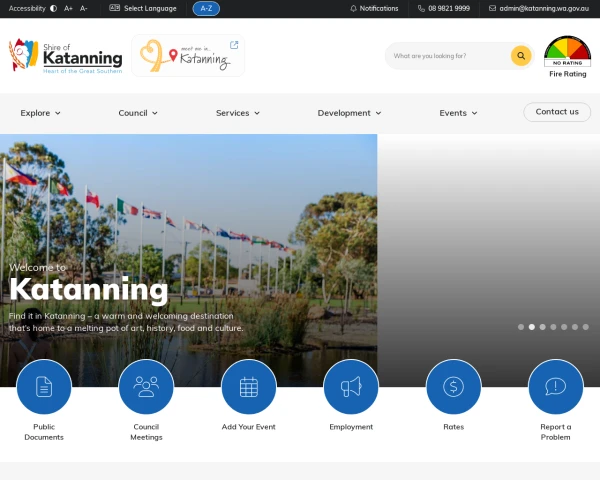The image size is (600, 480).
Task: Focus the 'What are you looking for?' search field
Action: [448, 56]
